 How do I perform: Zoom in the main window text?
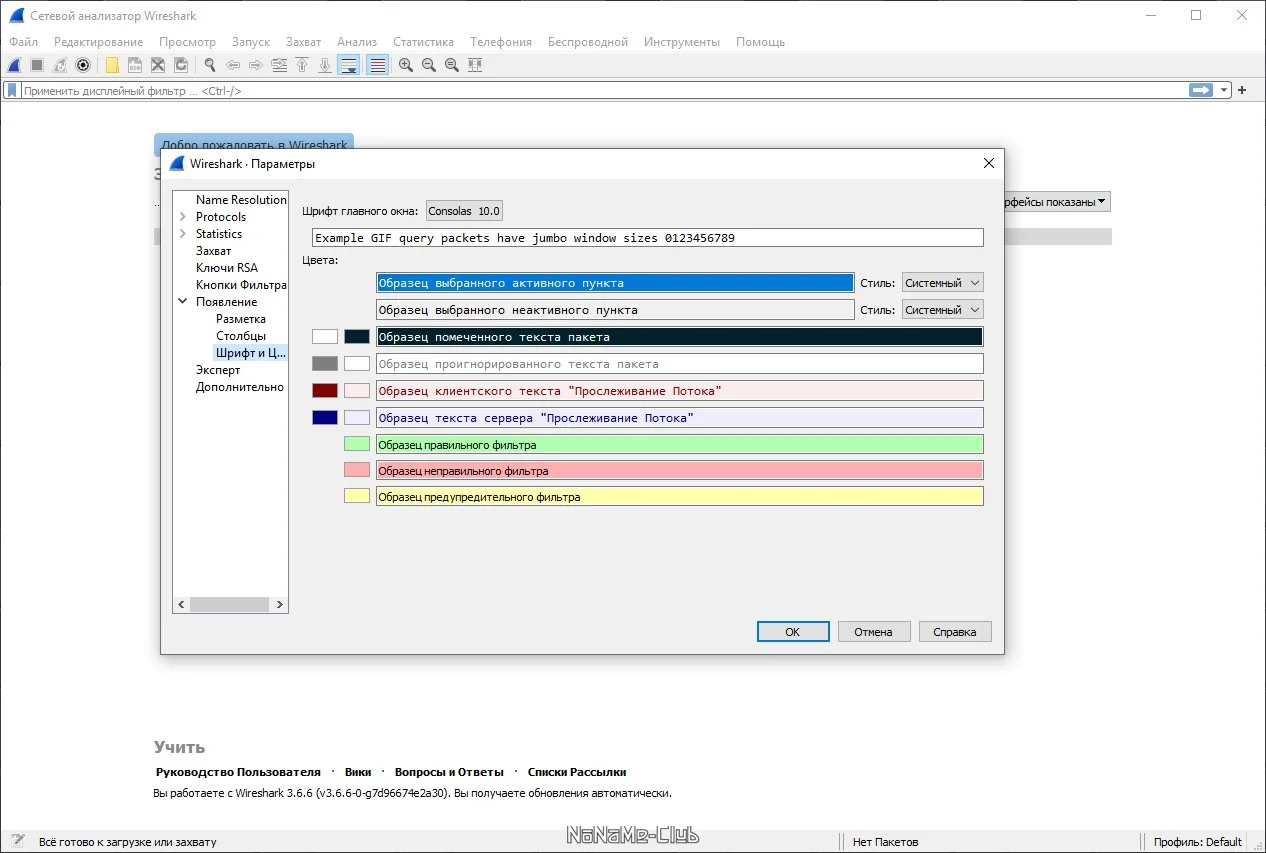[406, 65]
